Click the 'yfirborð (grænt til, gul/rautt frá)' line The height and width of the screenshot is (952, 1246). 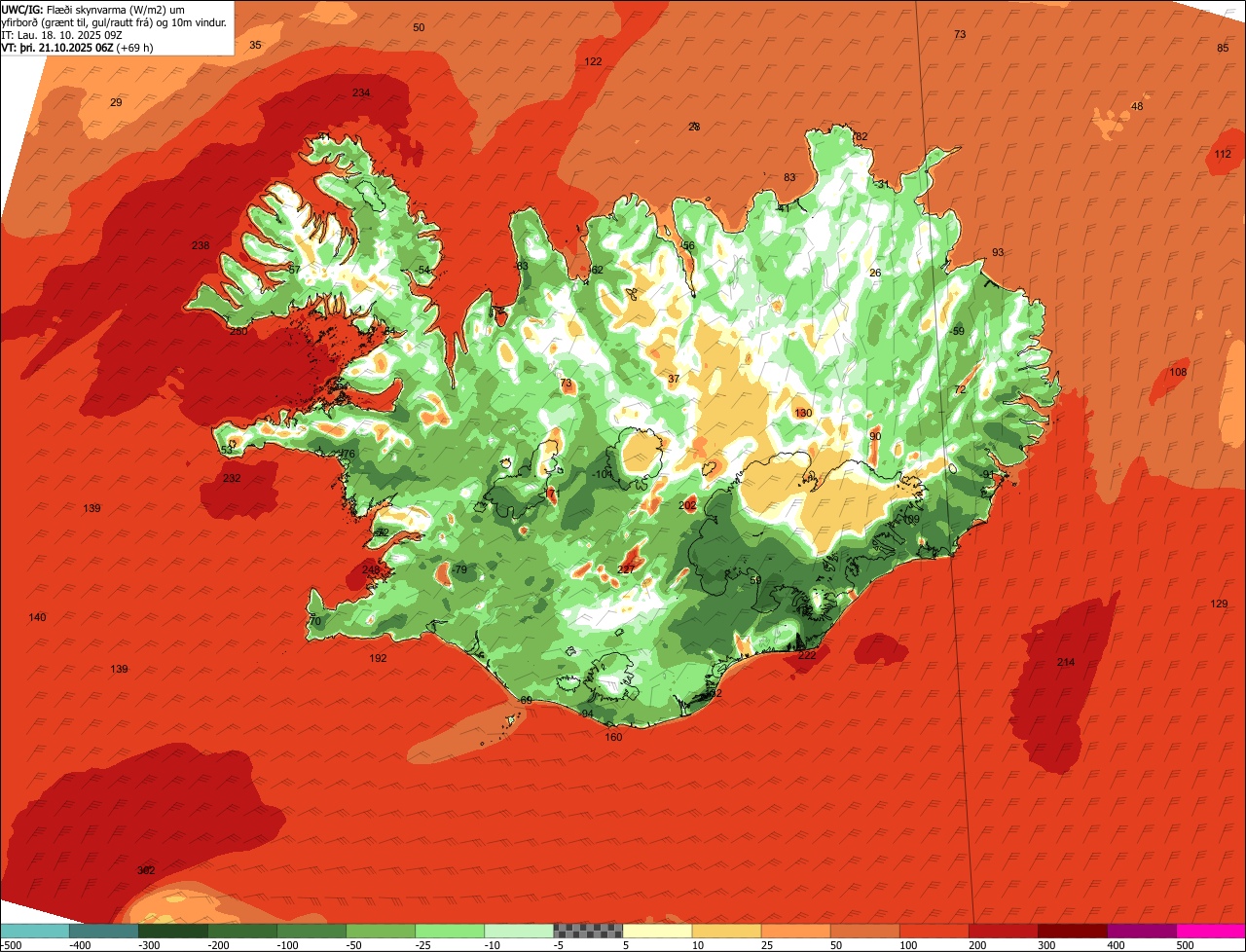115,21
